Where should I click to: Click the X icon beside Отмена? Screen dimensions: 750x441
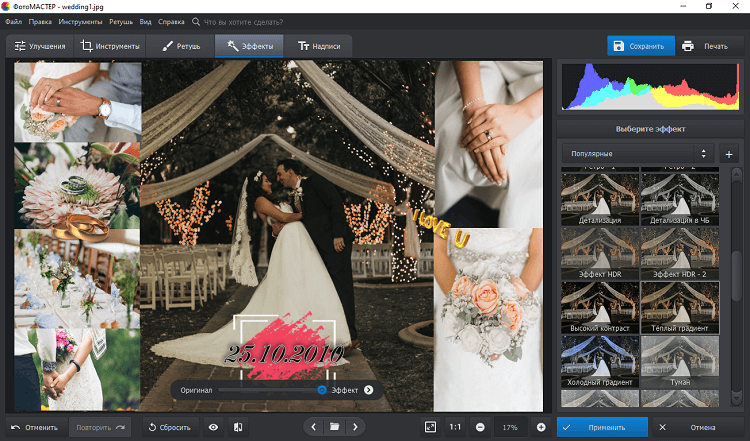point(662,427)
